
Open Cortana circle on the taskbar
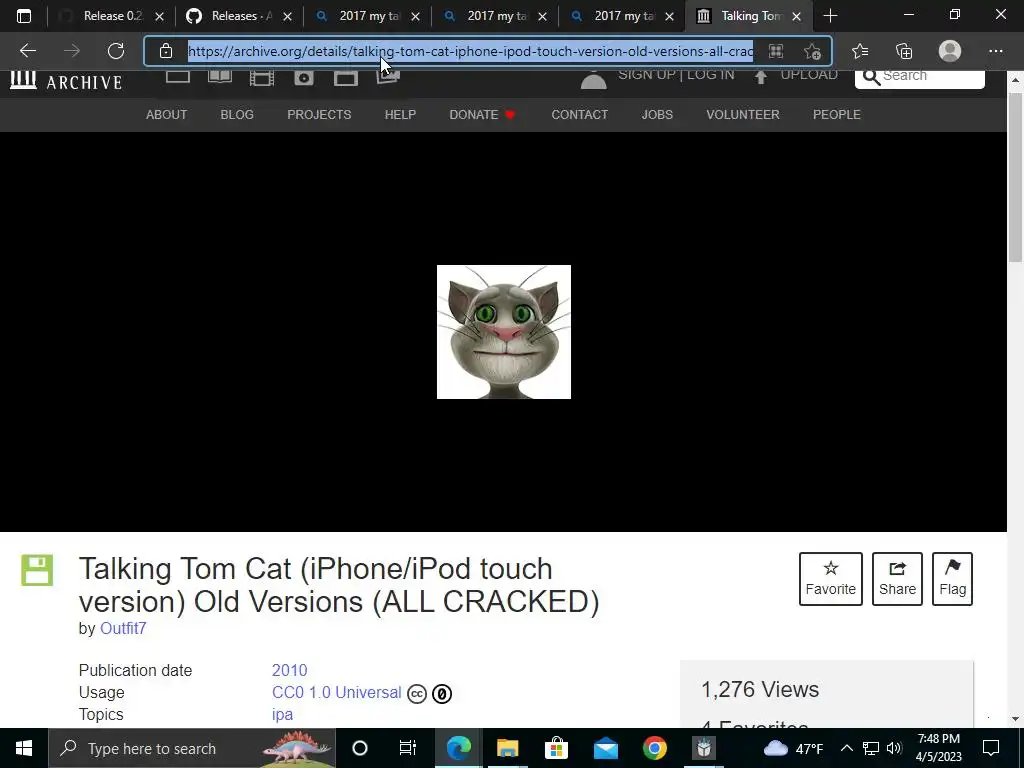coord(360,748)
